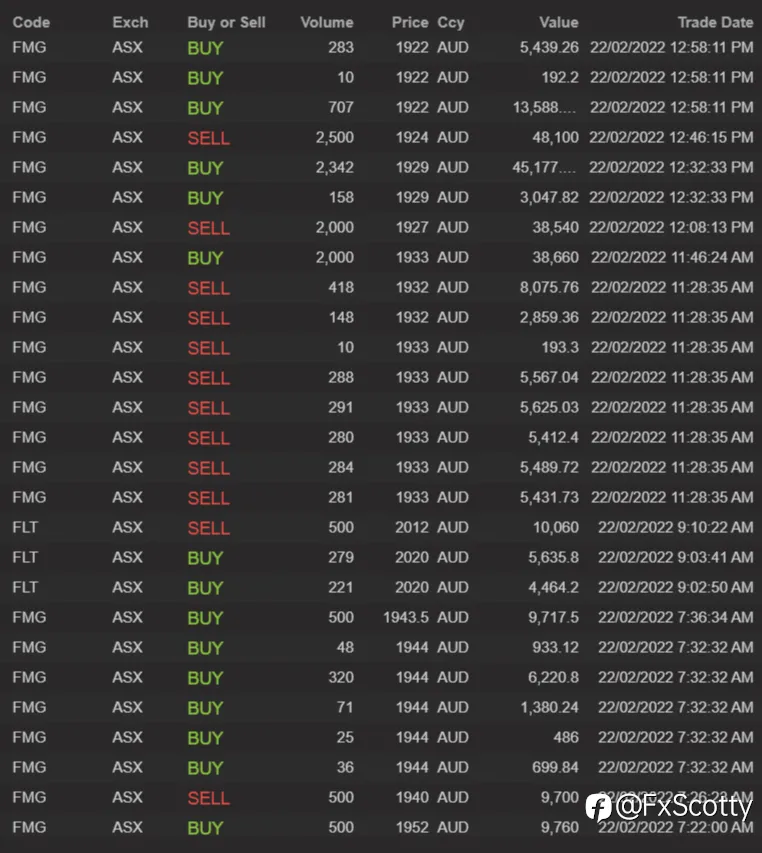Viewport: 762px width, 853px height.
Task: Click the Volume column header
Action: tap(327, 22)
